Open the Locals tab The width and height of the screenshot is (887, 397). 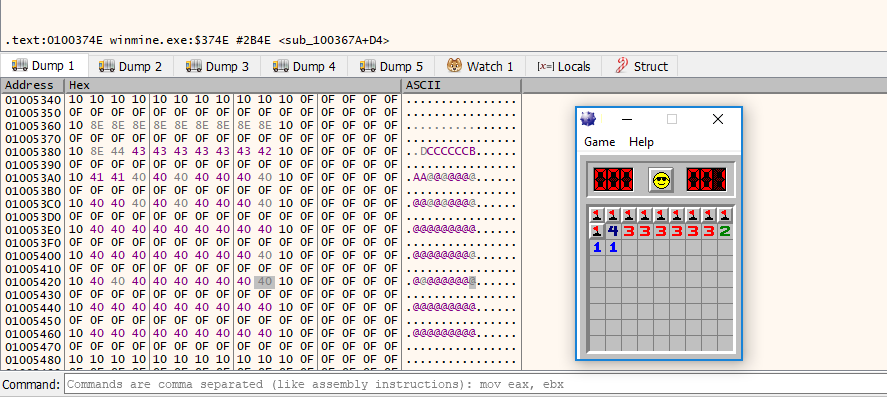coord(563,66)
